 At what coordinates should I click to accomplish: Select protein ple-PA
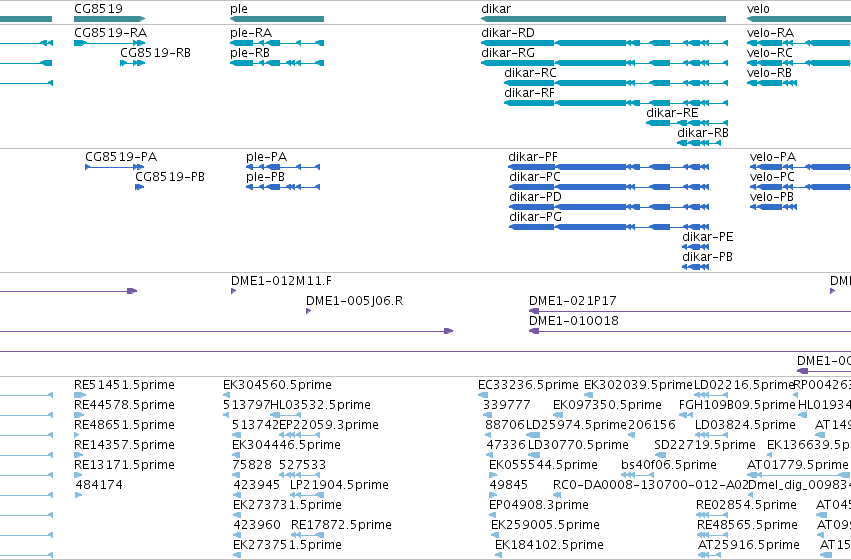click(x=283, y=167)
